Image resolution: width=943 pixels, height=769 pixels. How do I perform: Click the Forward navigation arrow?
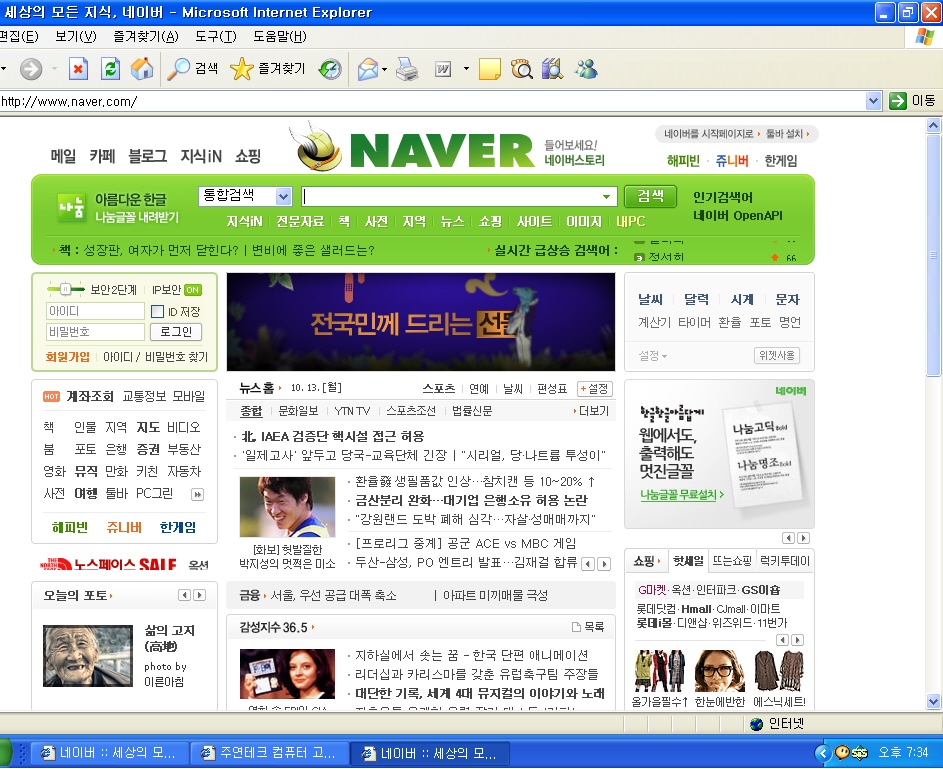31,69
